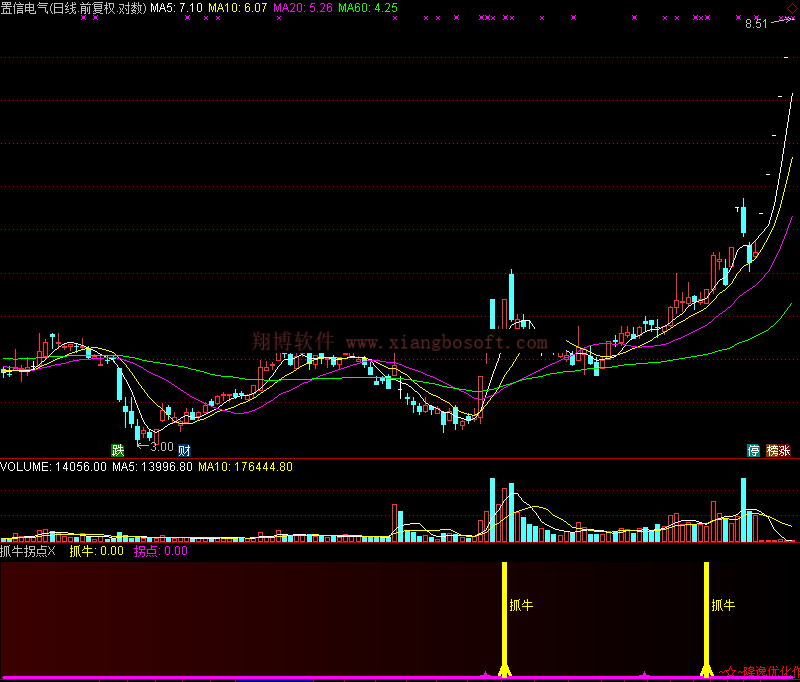This screenshot has width=800, height=682.
Task: Click the red diamond icon in the chart corner
Action: [792, 8]
